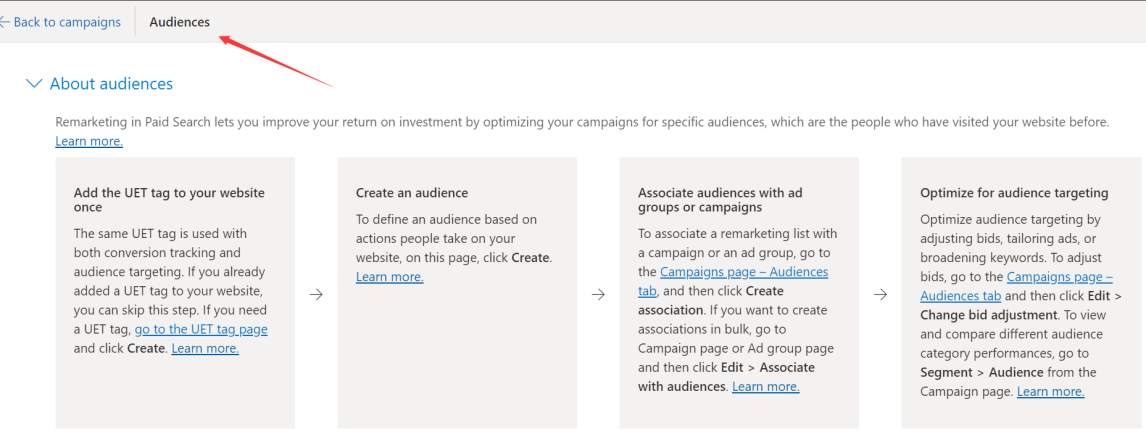Click arrow between Associate and Optimize cards

tap(880, 295)
